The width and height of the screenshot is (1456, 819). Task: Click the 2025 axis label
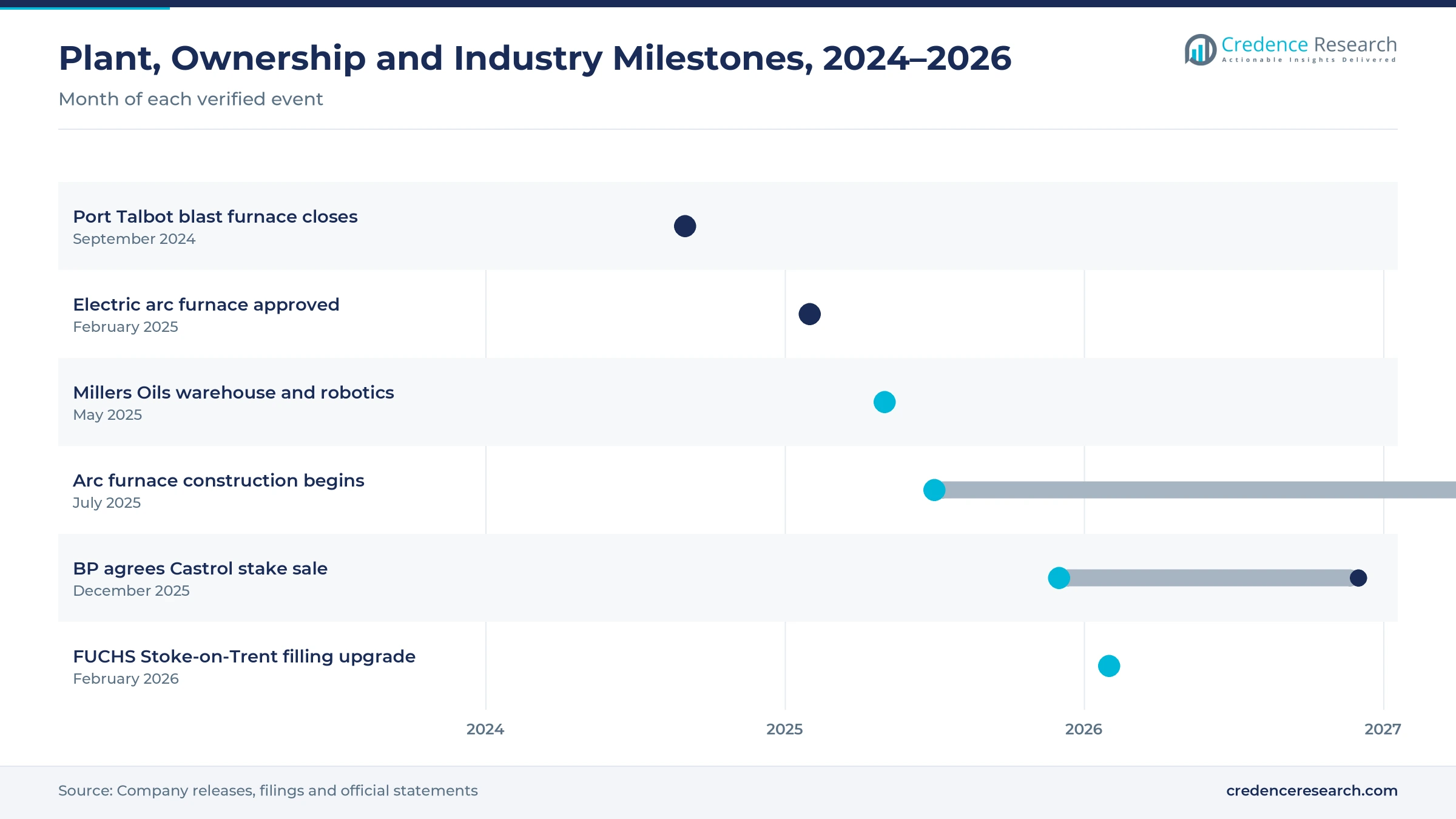tap(784, 729)
